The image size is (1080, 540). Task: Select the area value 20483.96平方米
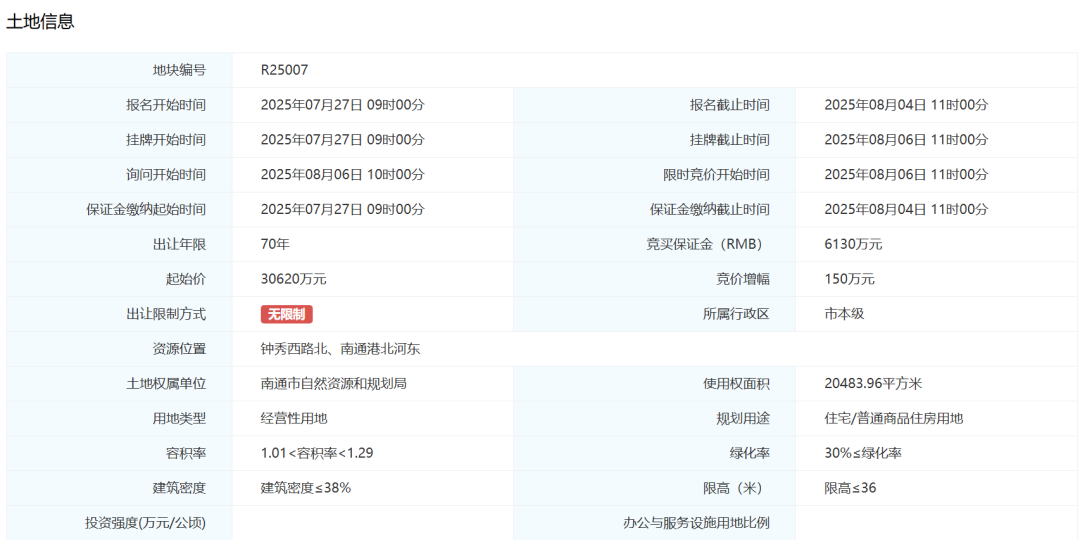[x=873, y=384]
